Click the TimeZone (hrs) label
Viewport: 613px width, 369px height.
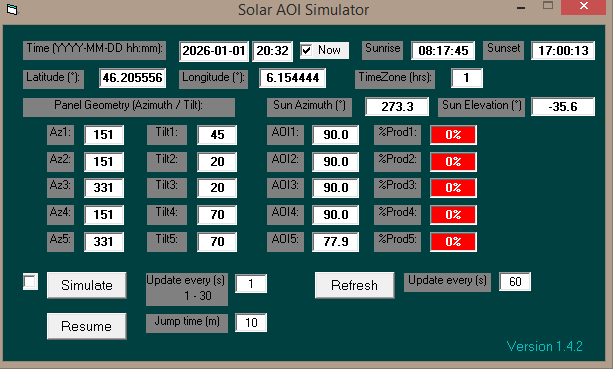click(395, 79)
